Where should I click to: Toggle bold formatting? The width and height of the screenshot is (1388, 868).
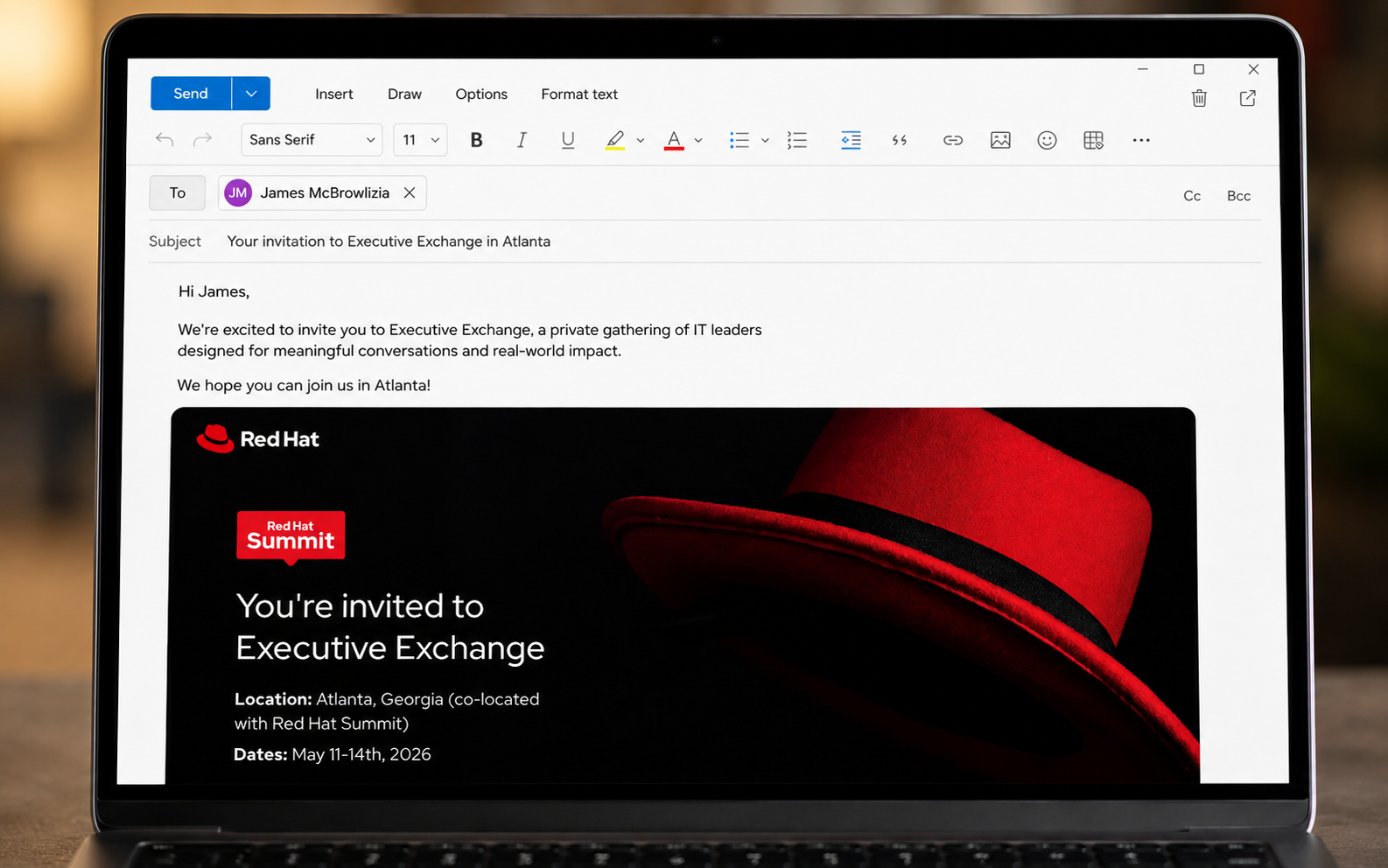point(476,140)
